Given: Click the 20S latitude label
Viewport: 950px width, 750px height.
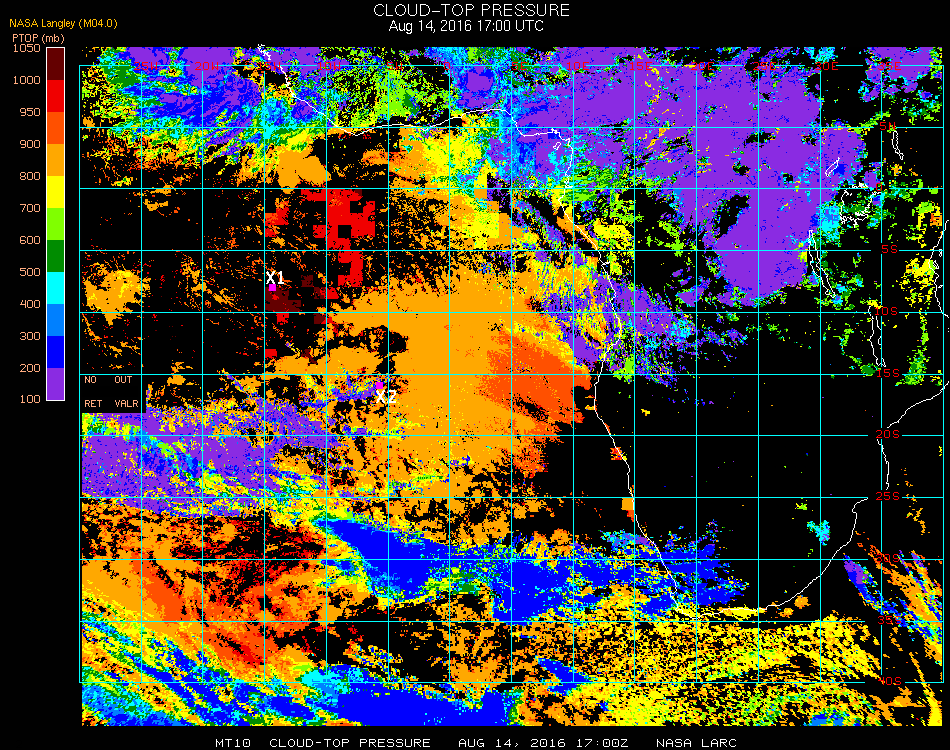Looking at the screenshot, I should click(888, 434).
